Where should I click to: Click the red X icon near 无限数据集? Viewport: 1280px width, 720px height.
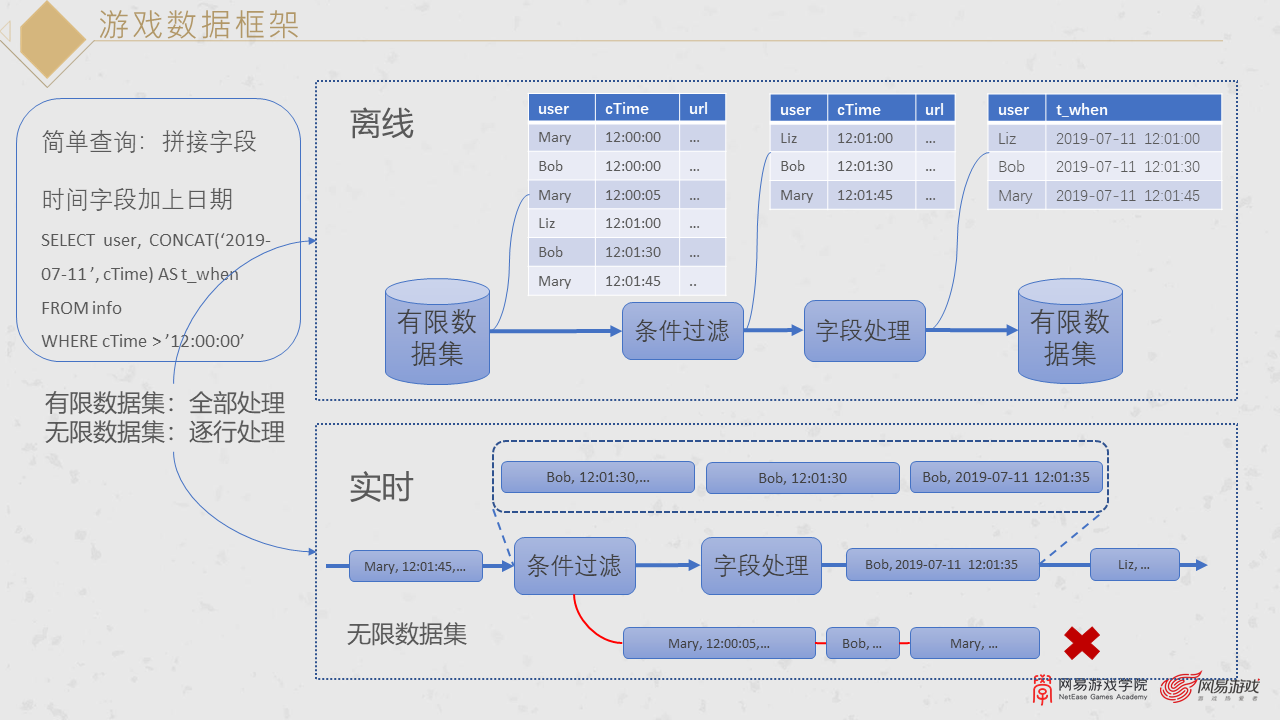tap(1082, 643)
